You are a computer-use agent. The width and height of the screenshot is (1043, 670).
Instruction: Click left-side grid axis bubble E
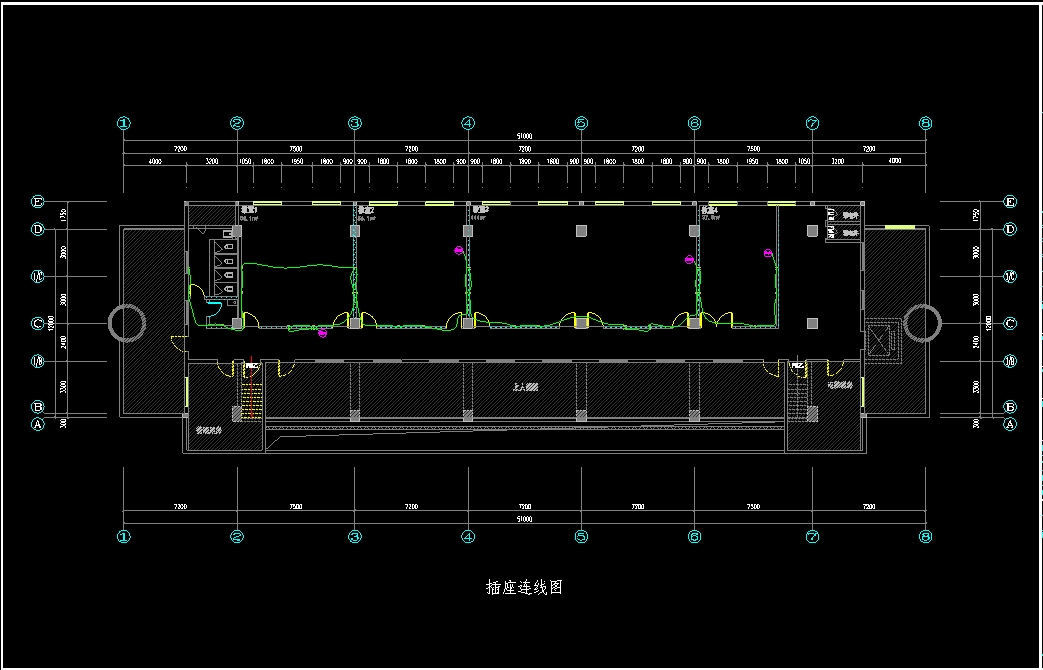coord(38,202)
